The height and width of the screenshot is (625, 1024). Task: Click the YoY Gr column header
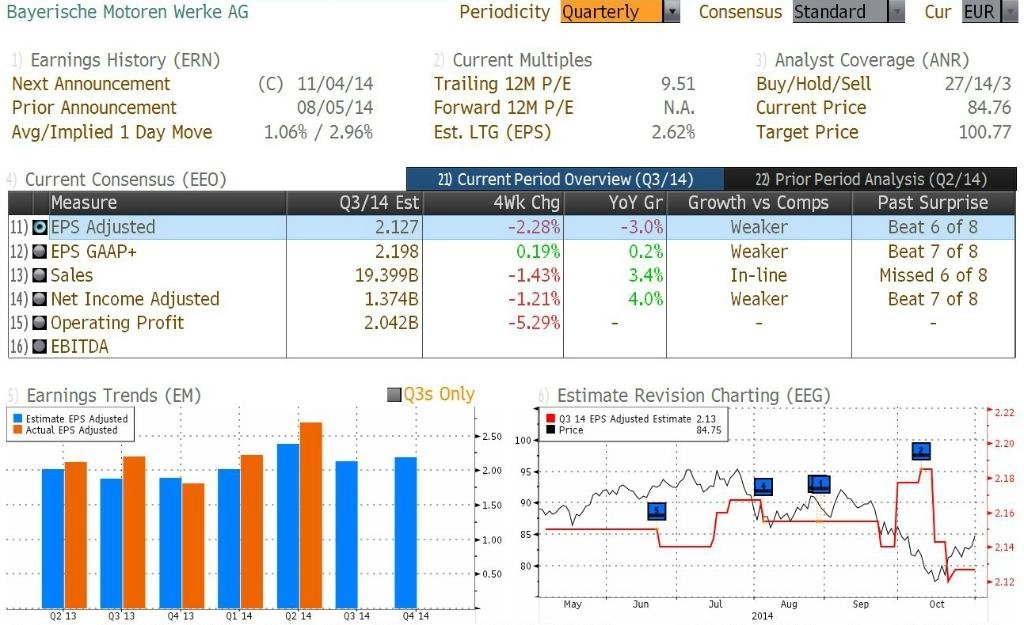(615, 203)
